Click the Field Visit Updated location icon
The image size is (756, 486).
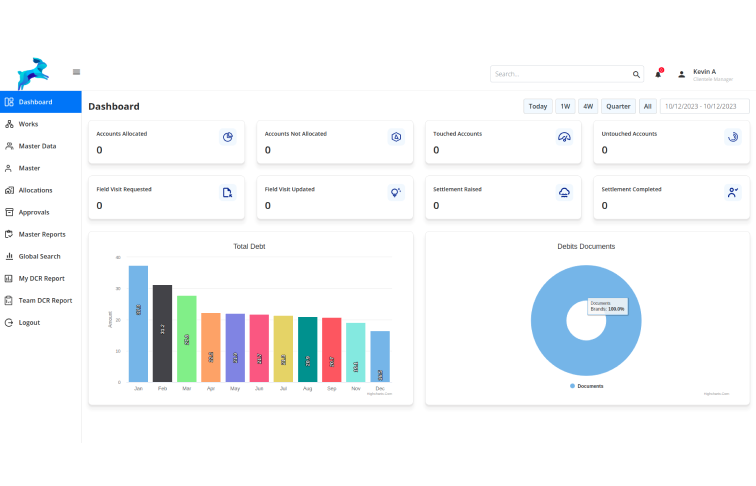395,193
